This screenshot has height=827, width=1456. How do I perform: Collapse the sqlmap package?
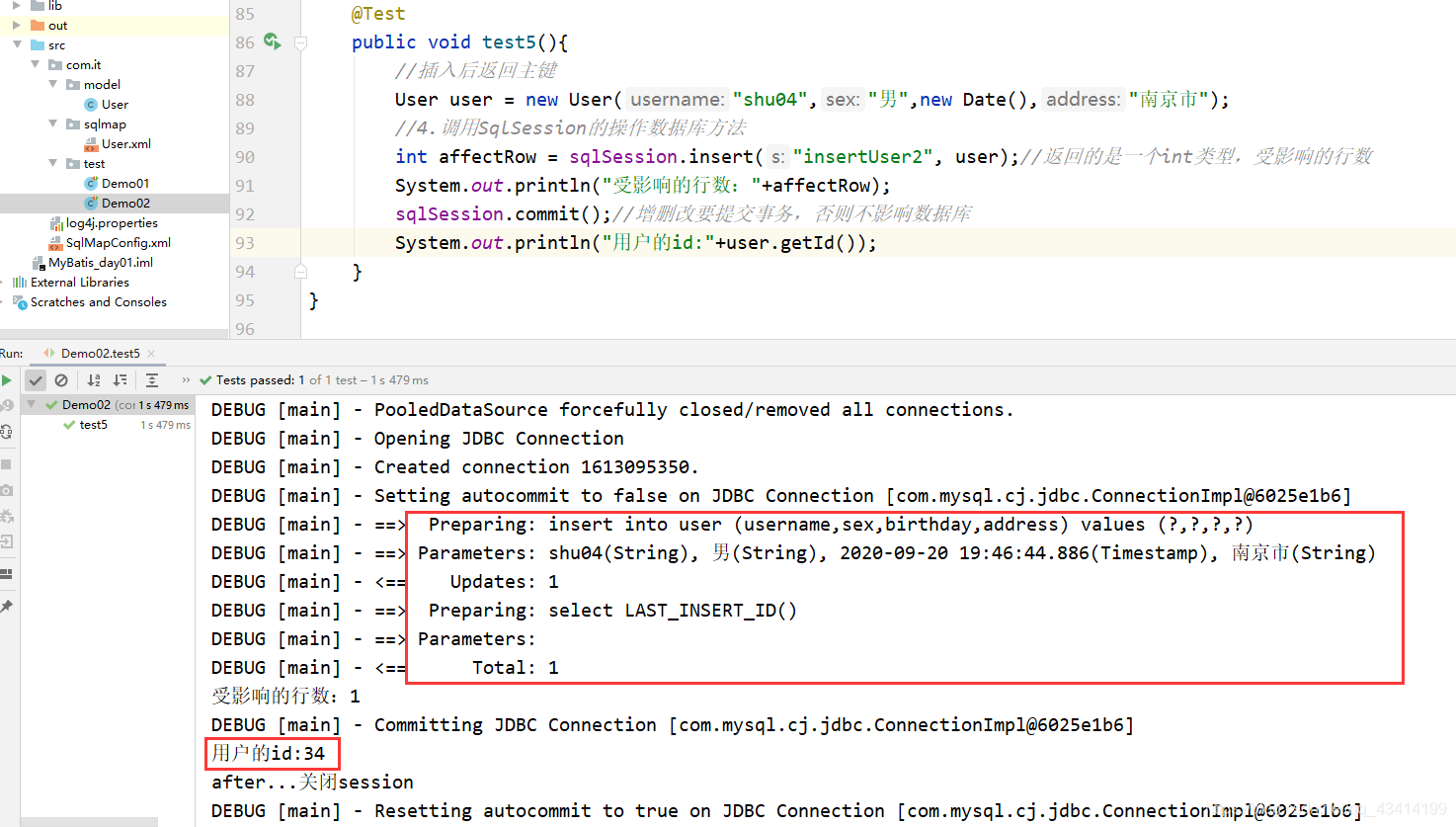[x=52, y=124]
